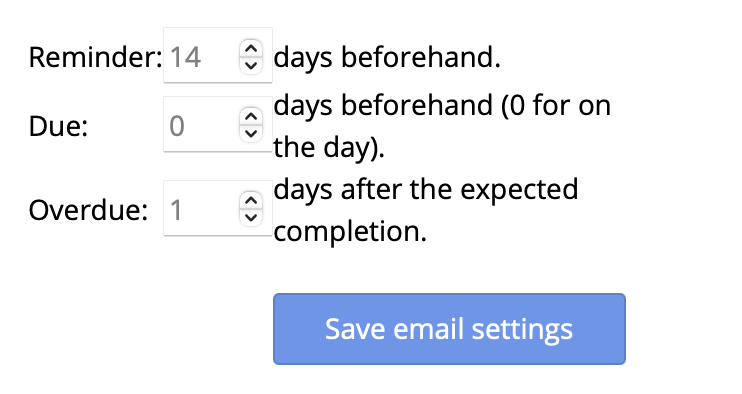This screenshot has width=742, height=394.
Task: Click the 1 value in Overdue box
Action: point(176,210)
